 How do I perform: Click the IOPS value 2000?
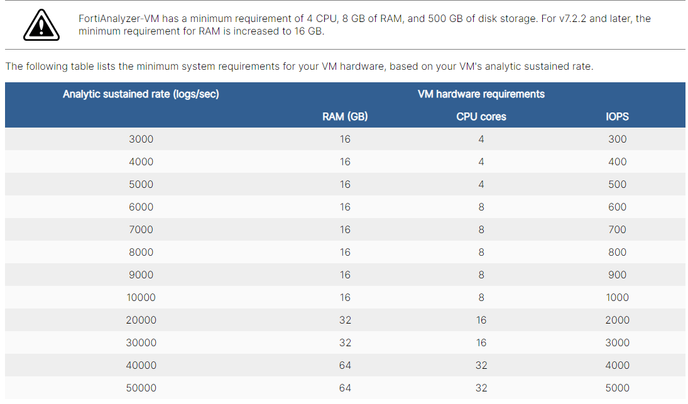coord(616,320)
